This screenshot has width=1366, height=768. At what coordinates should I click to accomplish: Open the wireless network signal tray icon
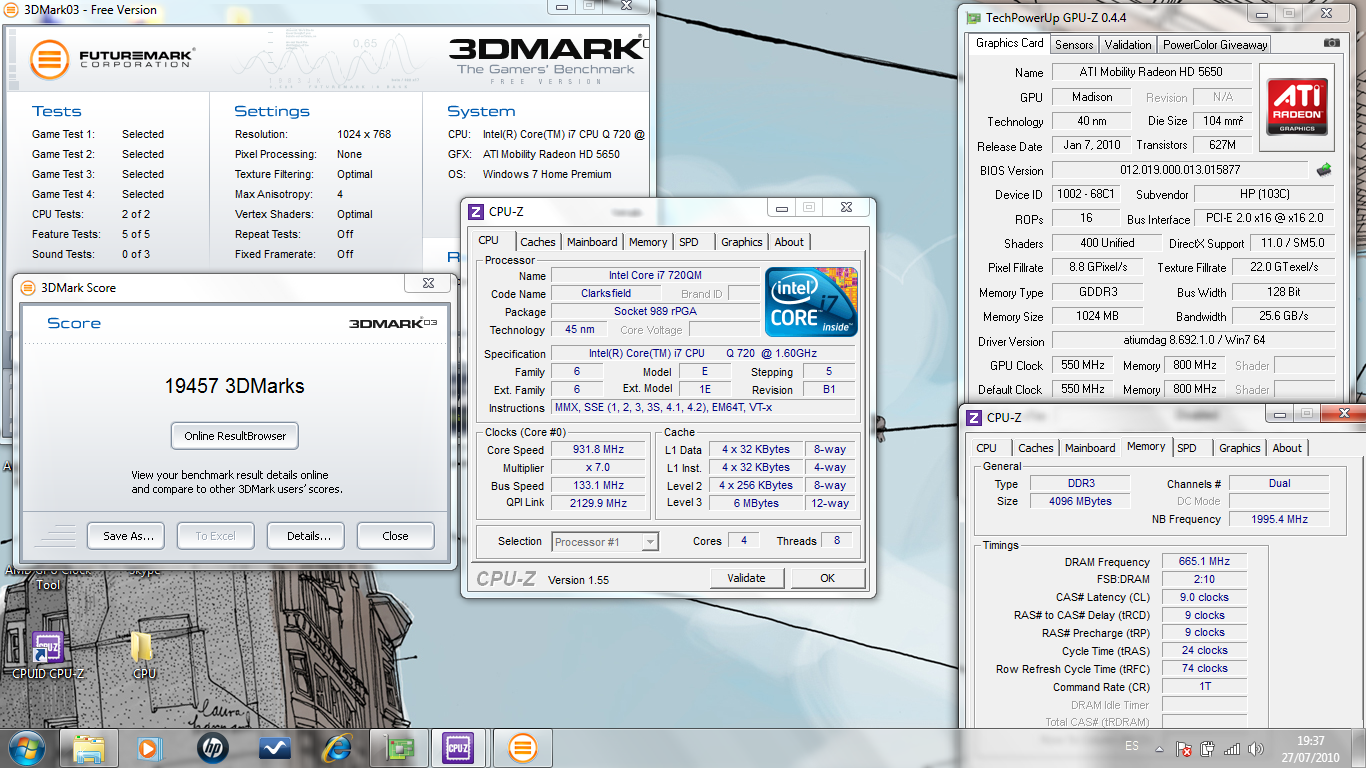point(1232,748)
